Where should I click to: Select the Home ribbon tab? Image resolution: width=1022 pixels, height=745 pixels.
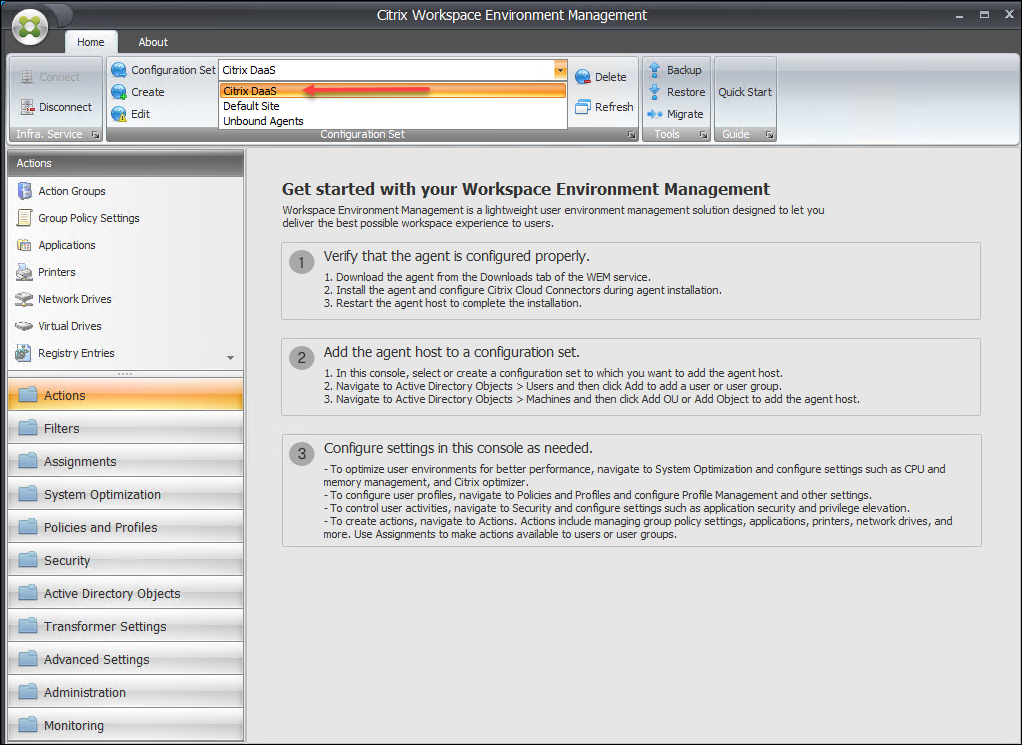pyautogui.click(x=91, y=42)
